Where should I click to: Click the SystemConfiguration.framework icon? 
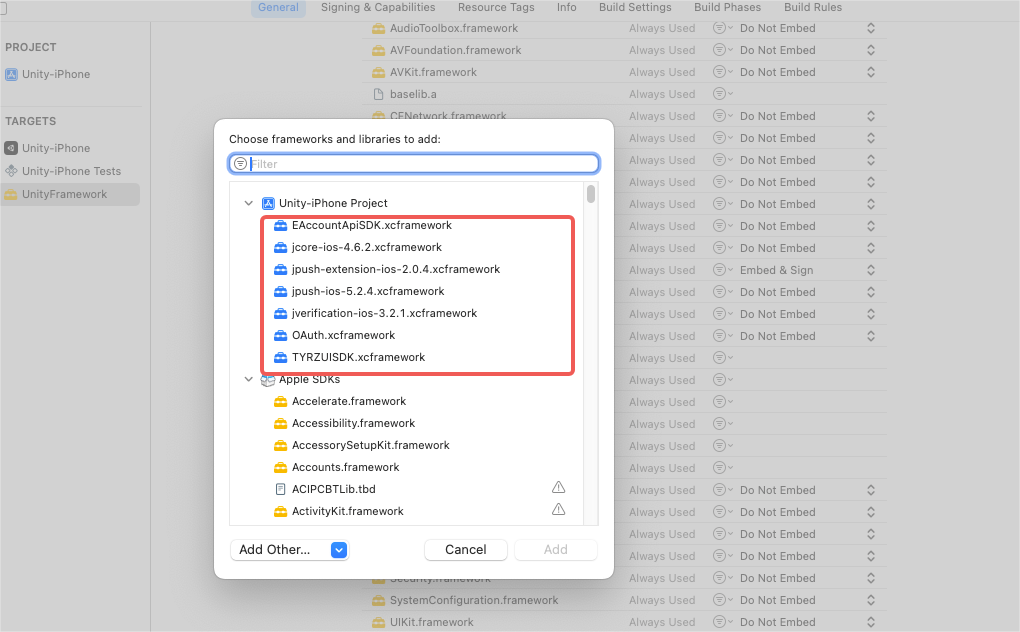379,600
